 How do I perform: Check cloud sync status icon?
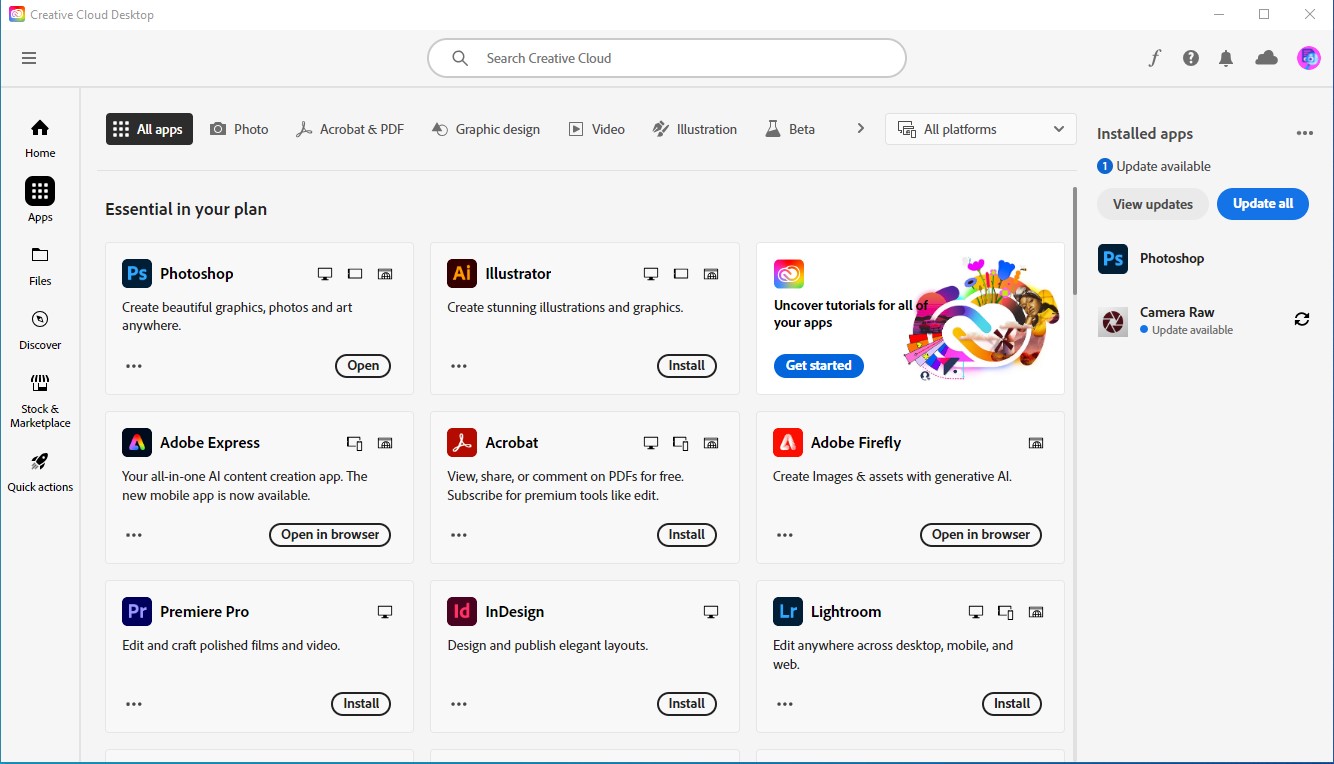(1266, 58)
